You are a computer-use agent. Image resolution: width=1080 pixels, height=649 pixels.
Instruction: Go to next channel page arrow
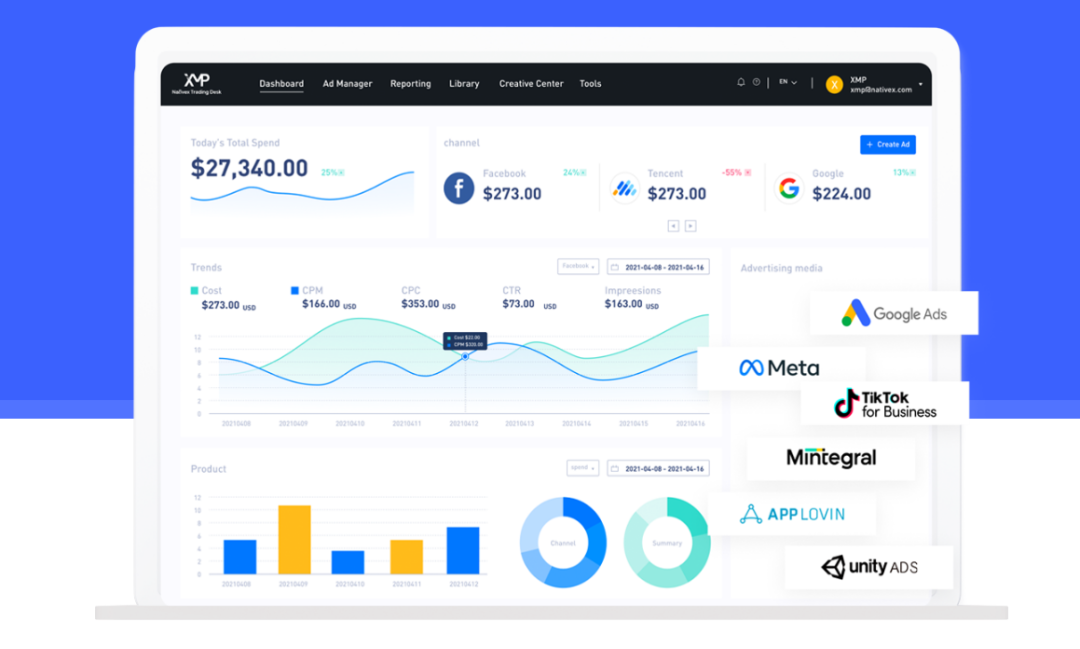690,226
